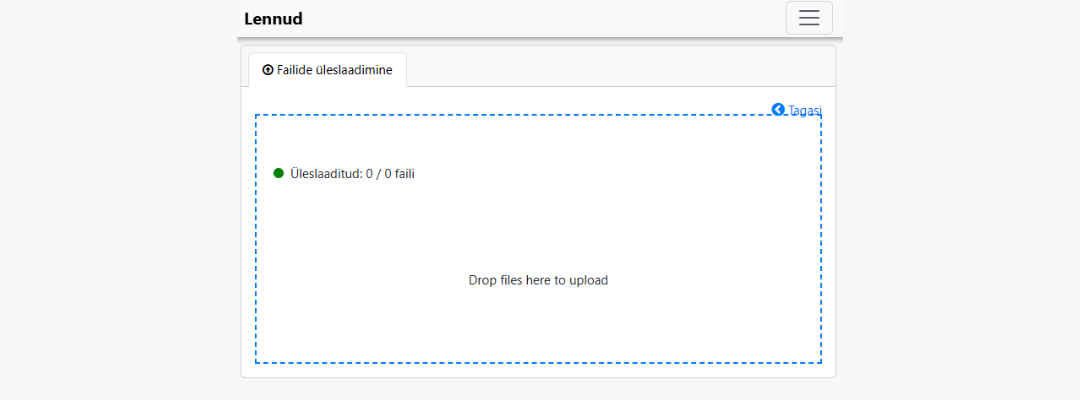Click 'Drop files here to upload' text

[x=538, y=280]
